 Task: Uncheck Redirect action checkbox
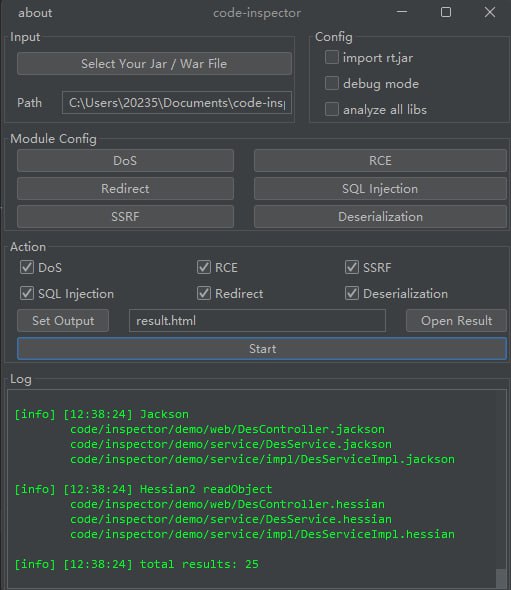tap(204, 293)
